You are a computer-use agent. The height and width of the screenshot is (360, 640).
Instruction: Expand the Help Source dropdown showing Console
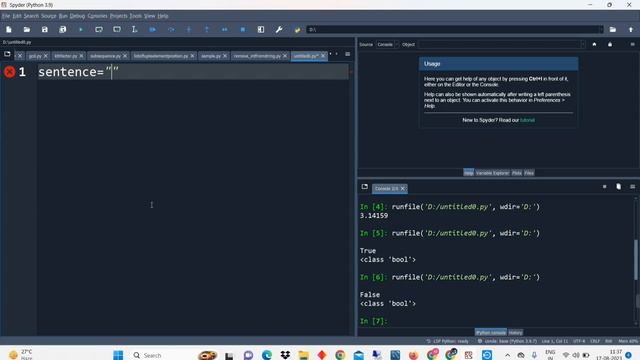pos(388,44)
